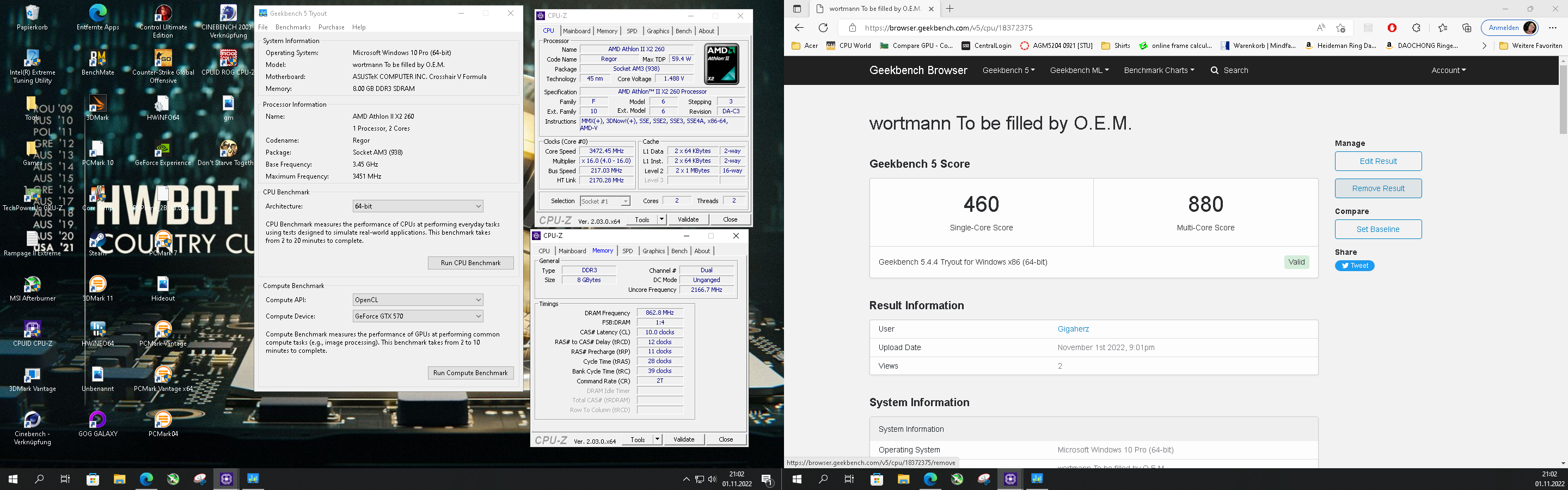This screenshot has height=490, width=1568.
Task: Click Tweet share button
Action: click(1355, 265)
